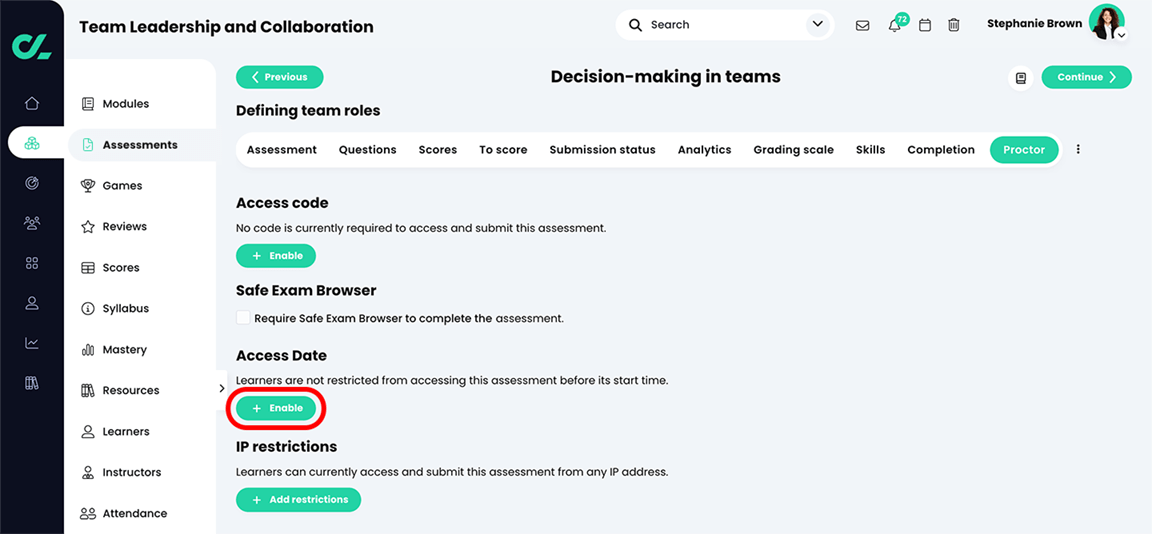This screenshot has height=534, width=1152.
Task: Go to Previous section
Action: click(279, 77)
